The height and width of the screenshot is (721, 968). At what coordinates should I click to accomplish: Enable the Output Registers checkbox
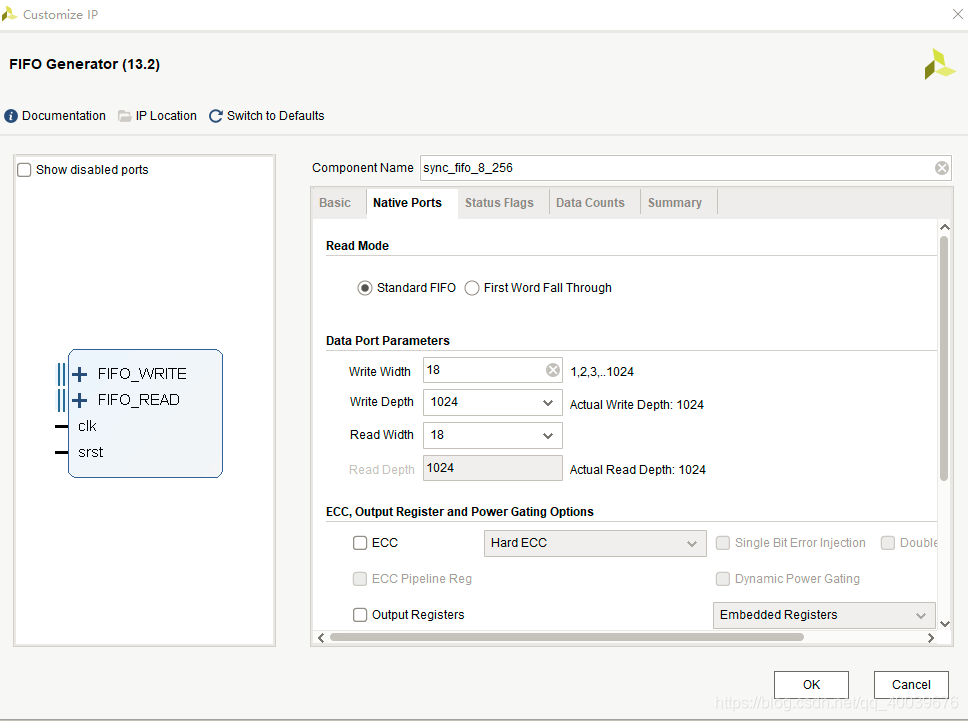(360, 615)
